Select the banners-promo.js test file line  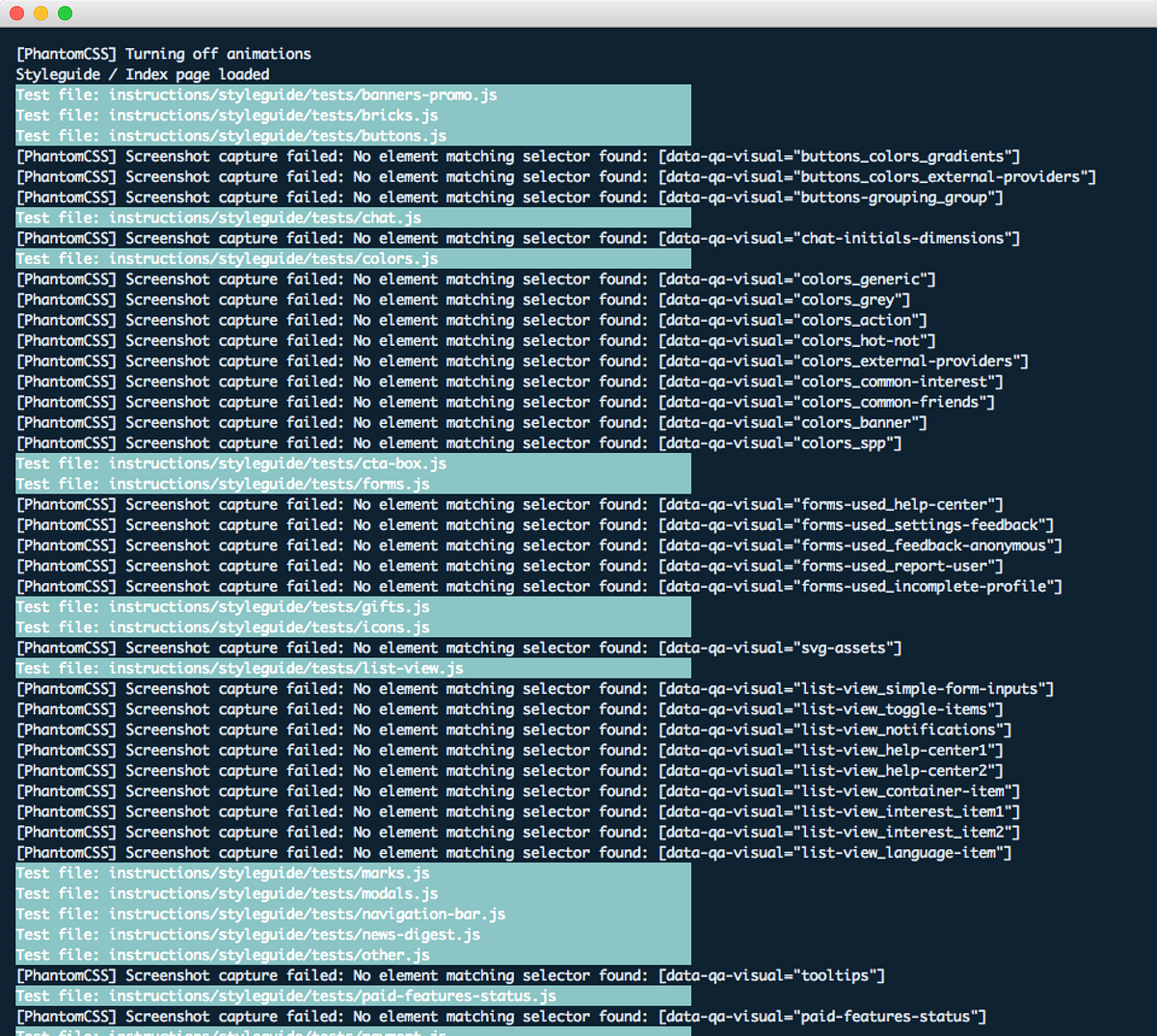354,94
